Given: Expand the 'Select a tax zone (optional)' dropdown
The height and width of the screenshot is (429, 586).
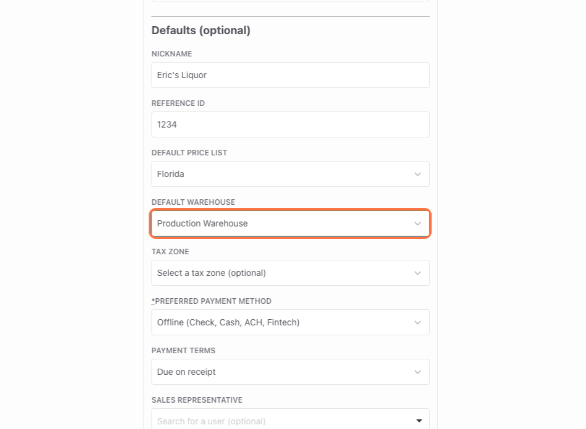Looking at the screenshot, I should 290,273.
